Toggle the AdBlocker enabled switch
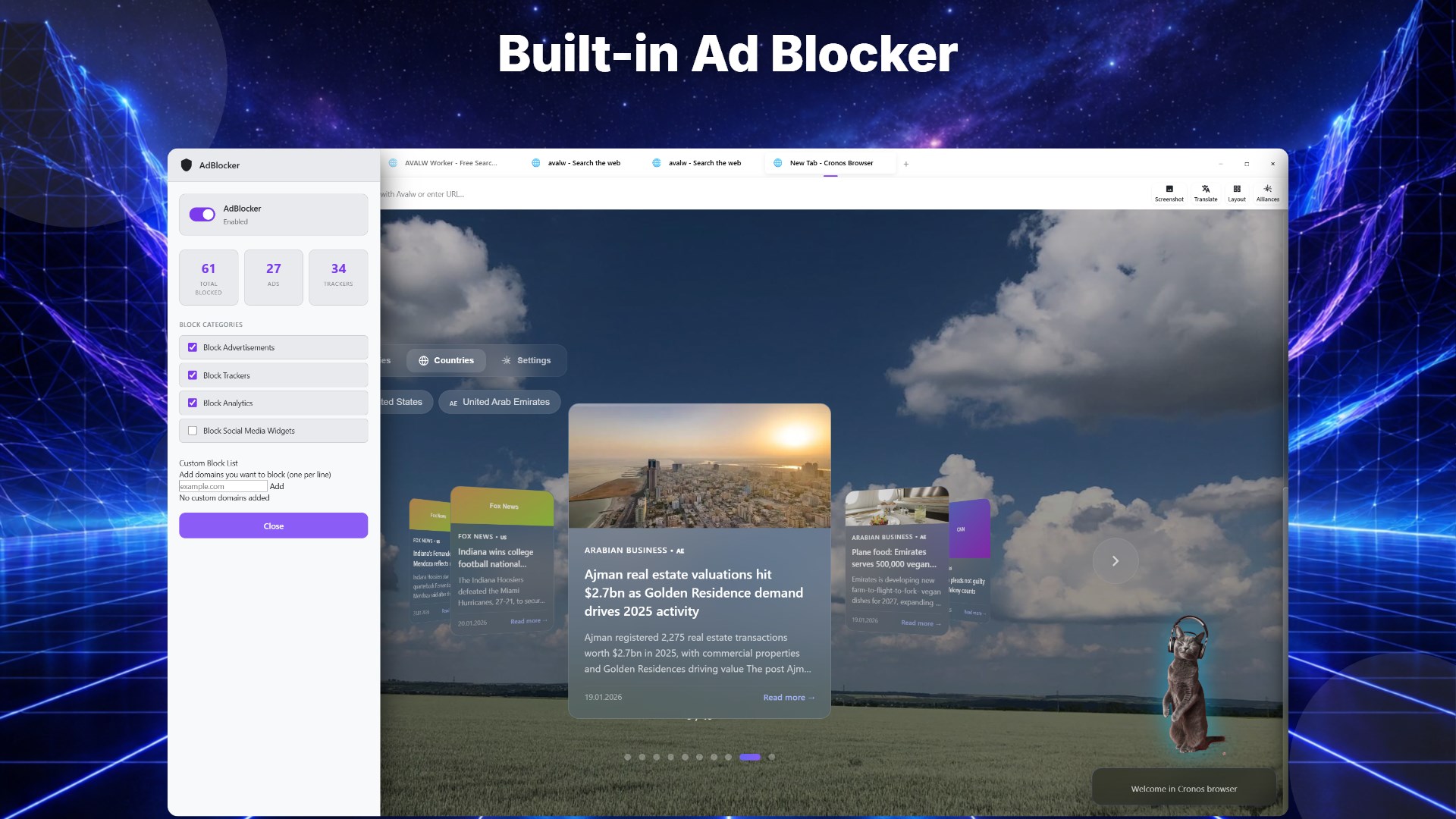Viewport: 1456px width, 819px height. pos(202,215)
